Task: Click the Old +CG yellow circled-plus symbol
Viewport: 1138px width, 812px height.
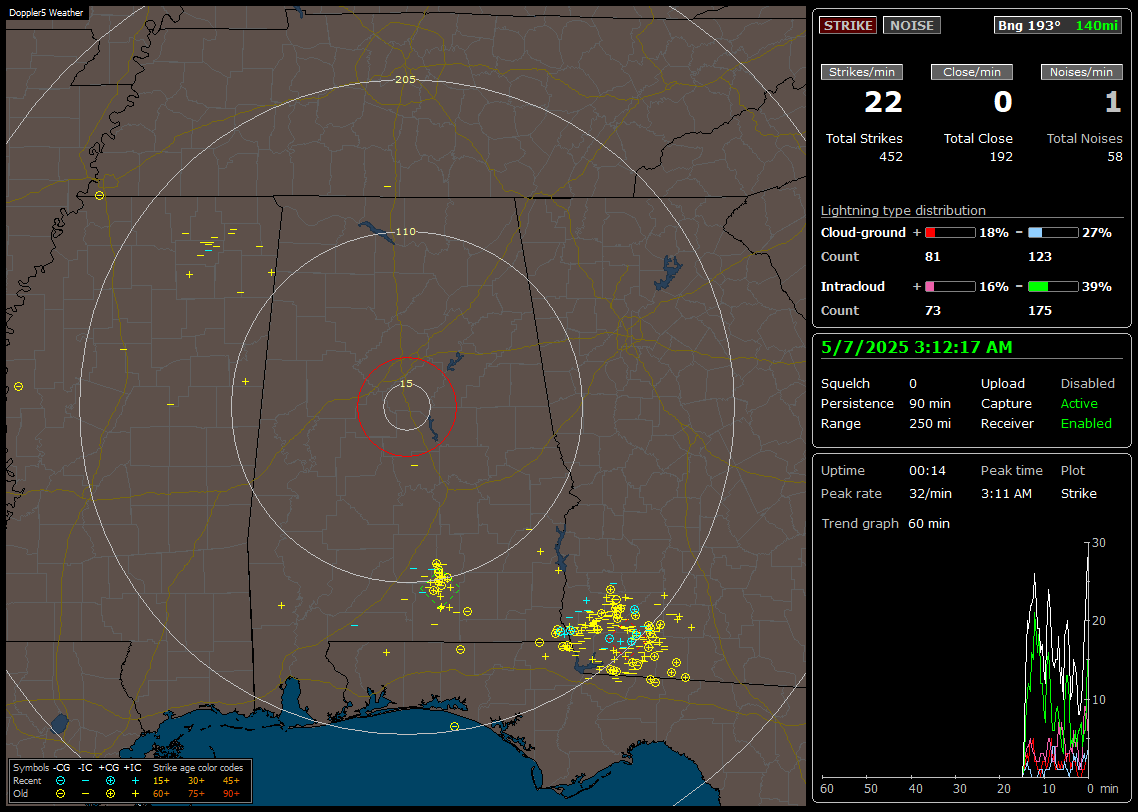Action: [x=110, y=794]
